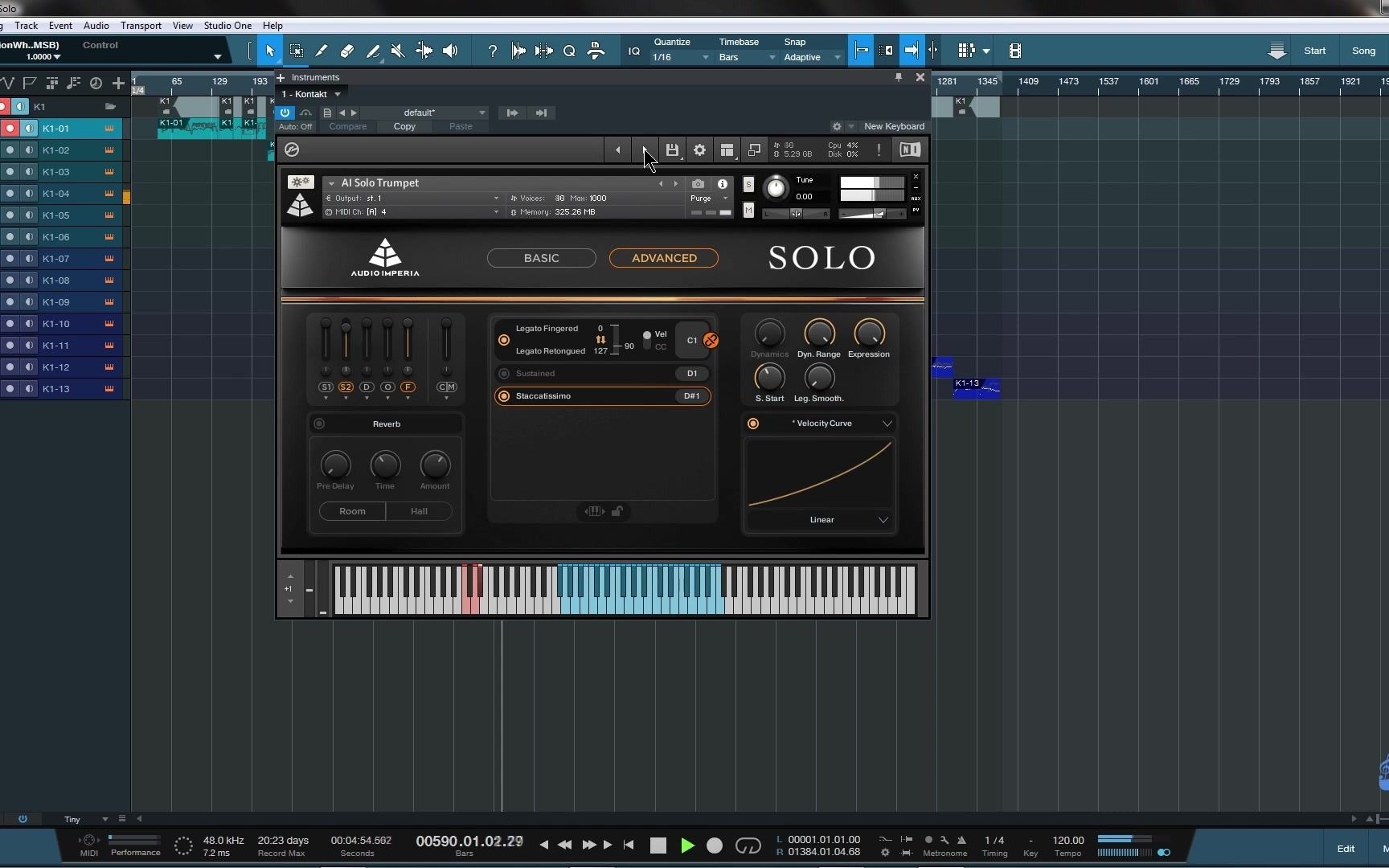Click the question mark help icon
The width and height of the screenshot is (1389, 868).
492,51
